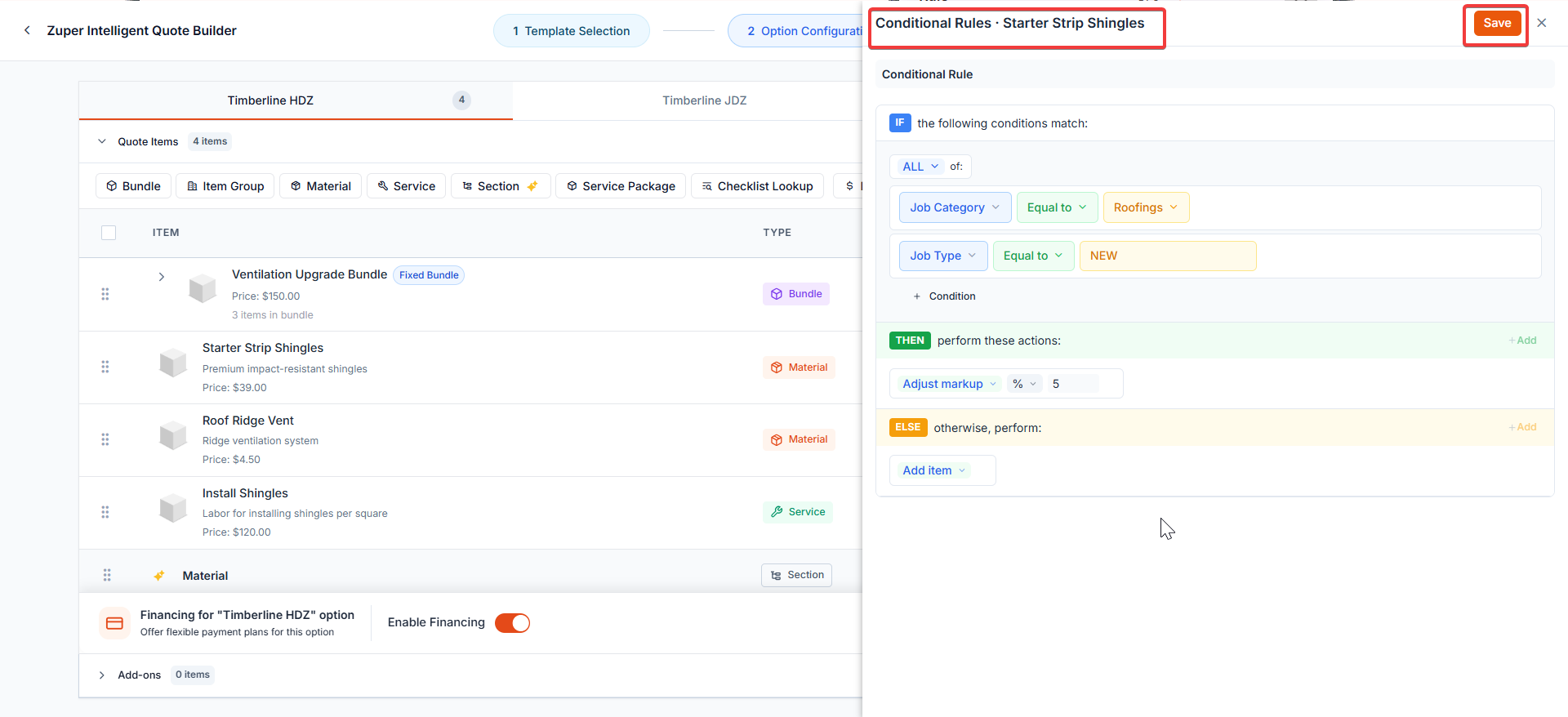Open the Adjust markup action dropdown

[950, 384]
